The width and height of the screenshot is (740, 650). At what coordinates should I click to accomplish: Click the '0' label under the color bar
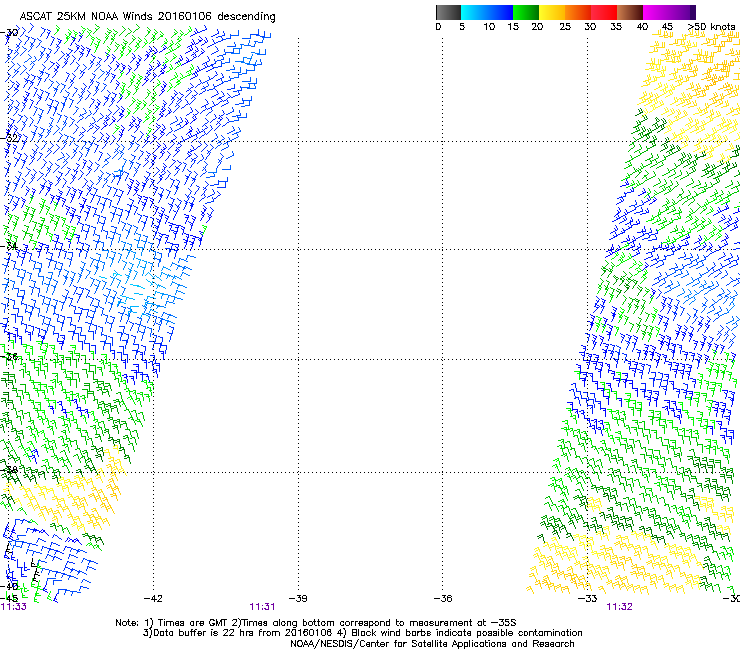point(438,27)
